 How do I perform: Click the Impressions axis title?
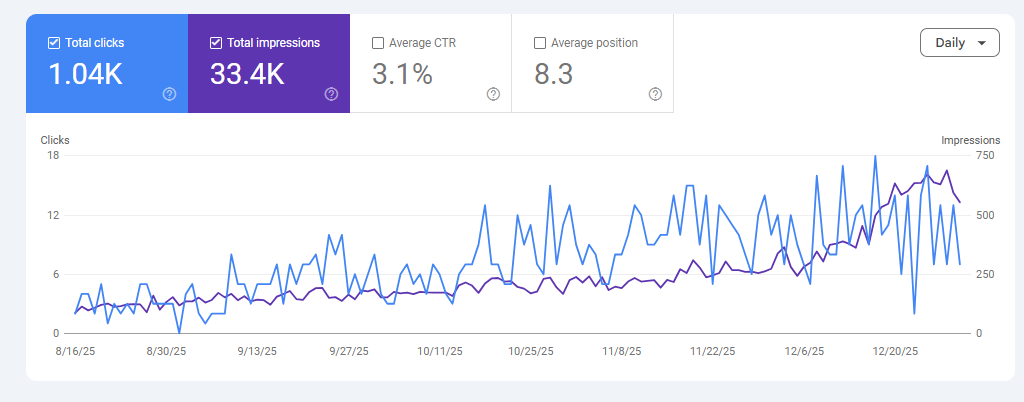click(x=970, y=140)
